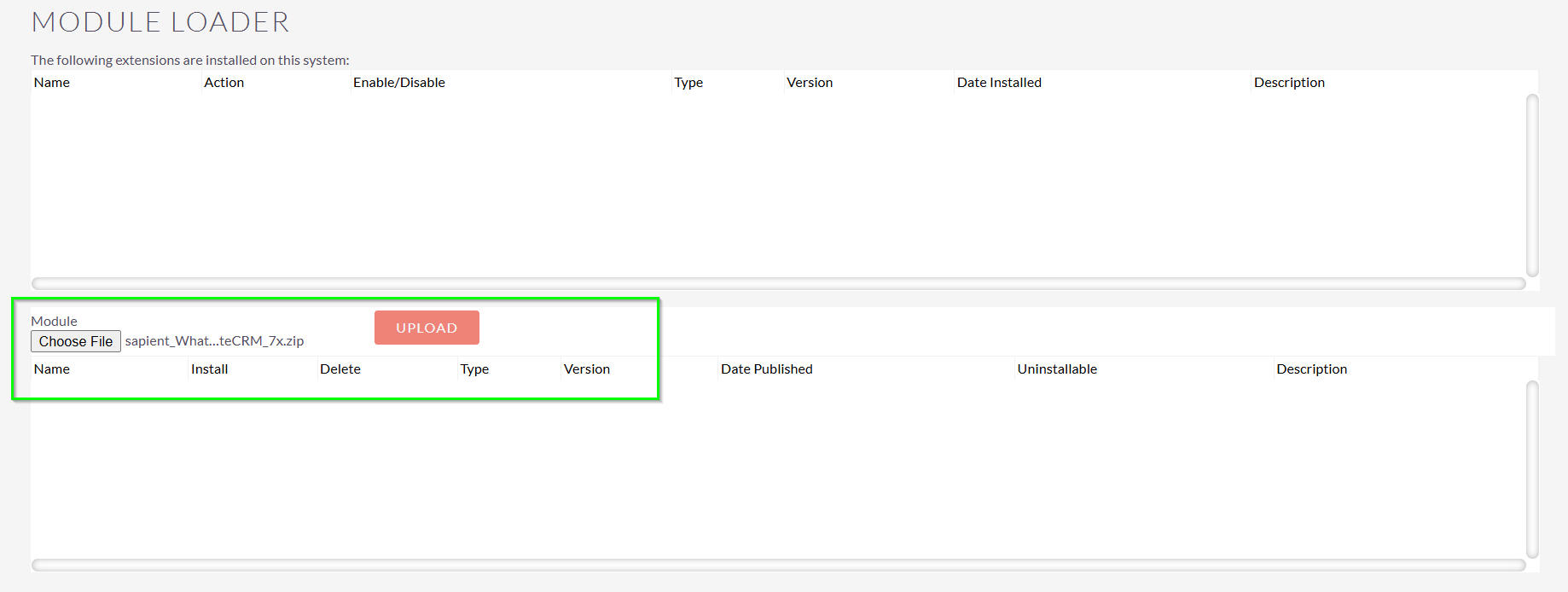Select the Date Installed column header
This screenshot has width=1568, height=592.
point(999,83)
